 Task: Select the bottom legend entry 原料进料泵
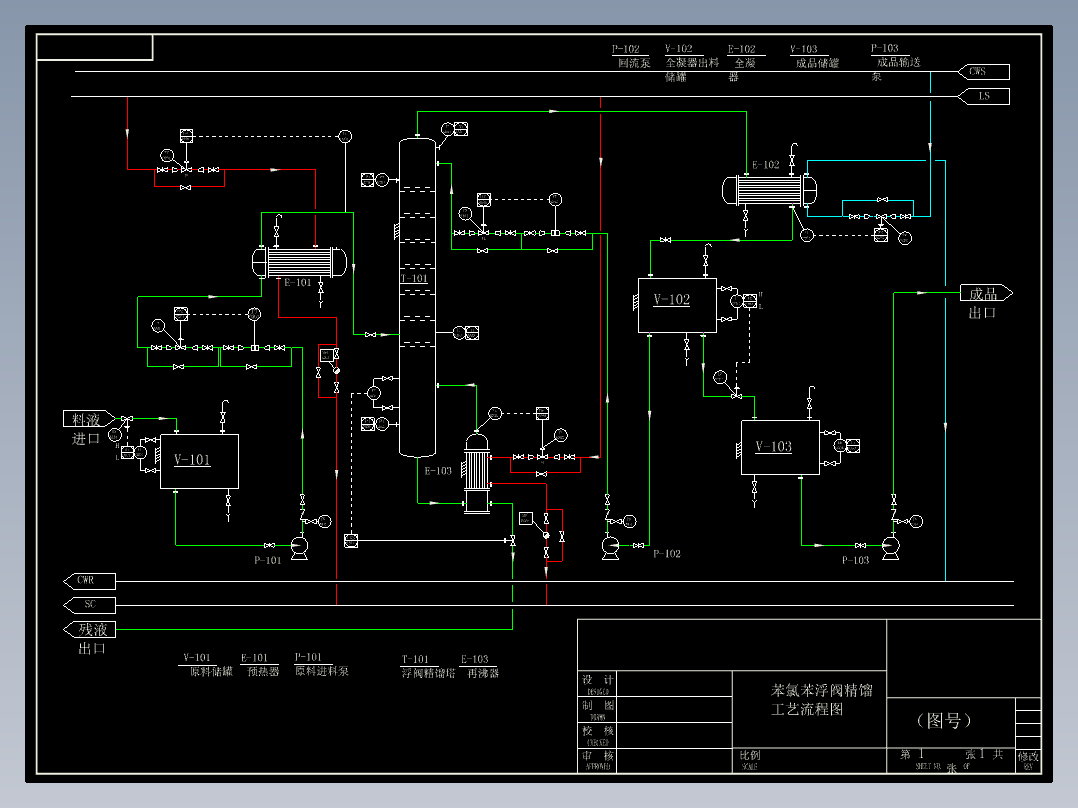point(322,664)
